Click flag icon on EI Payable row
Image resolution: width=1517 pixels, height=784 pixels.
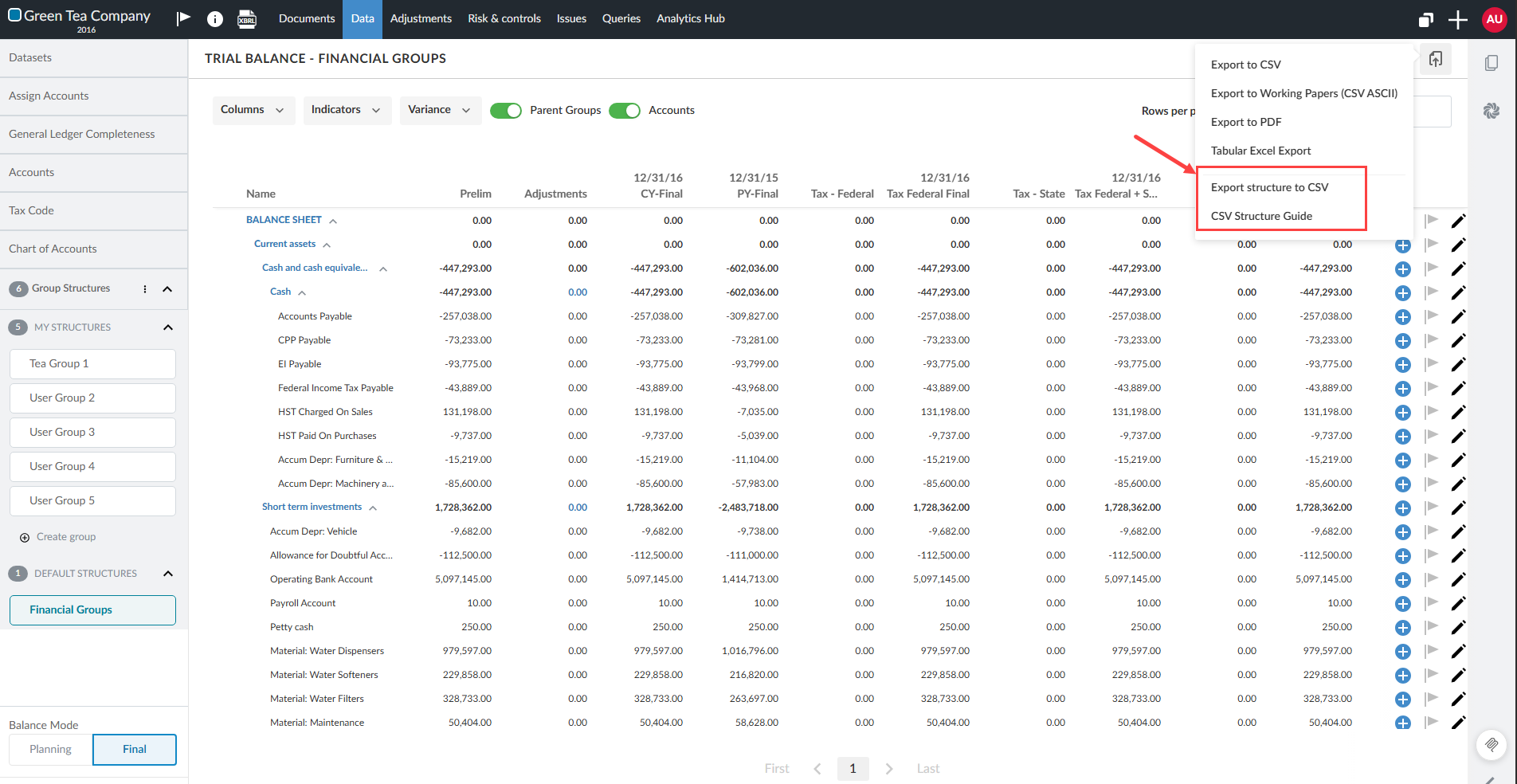(1432, 363)
